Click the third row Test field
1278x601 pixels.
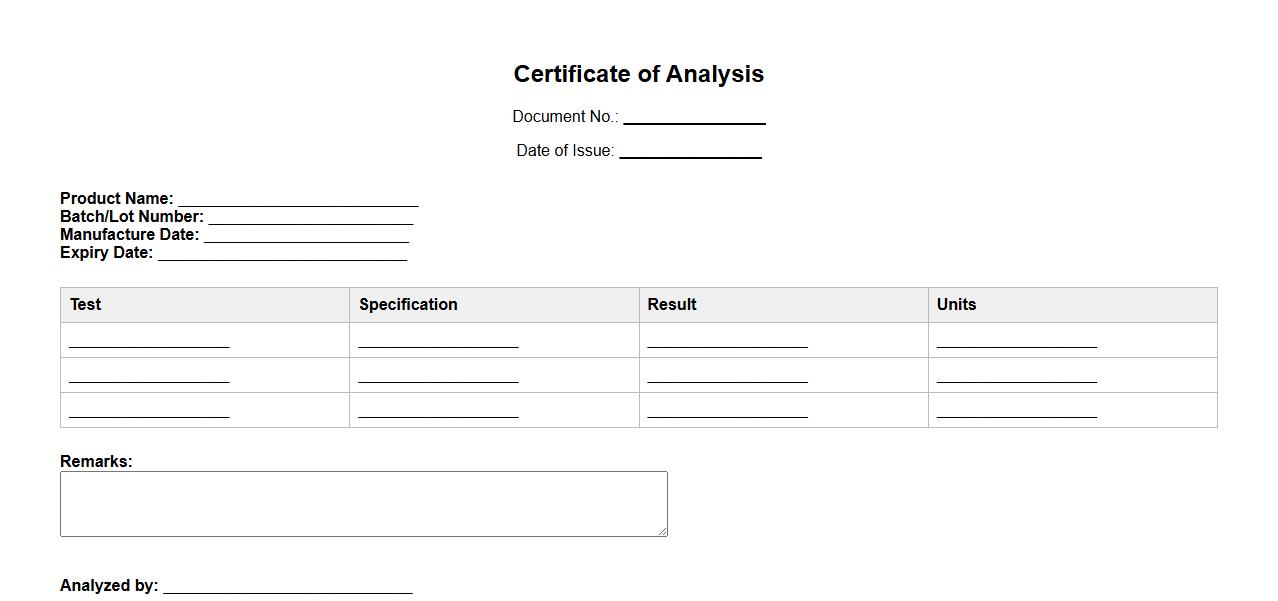pyautogui.click(x=149, y=410)
